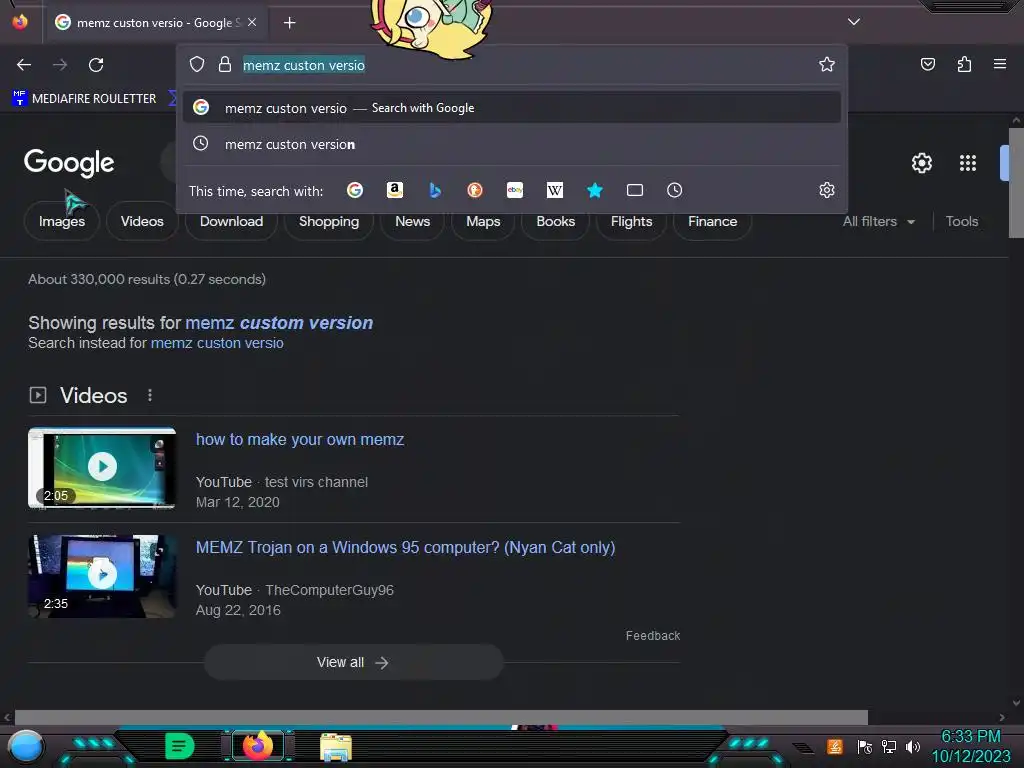Viewport: 1024px width, 768px height.
Task: Open the clock showing 6:33 PM
Action: 970,746
